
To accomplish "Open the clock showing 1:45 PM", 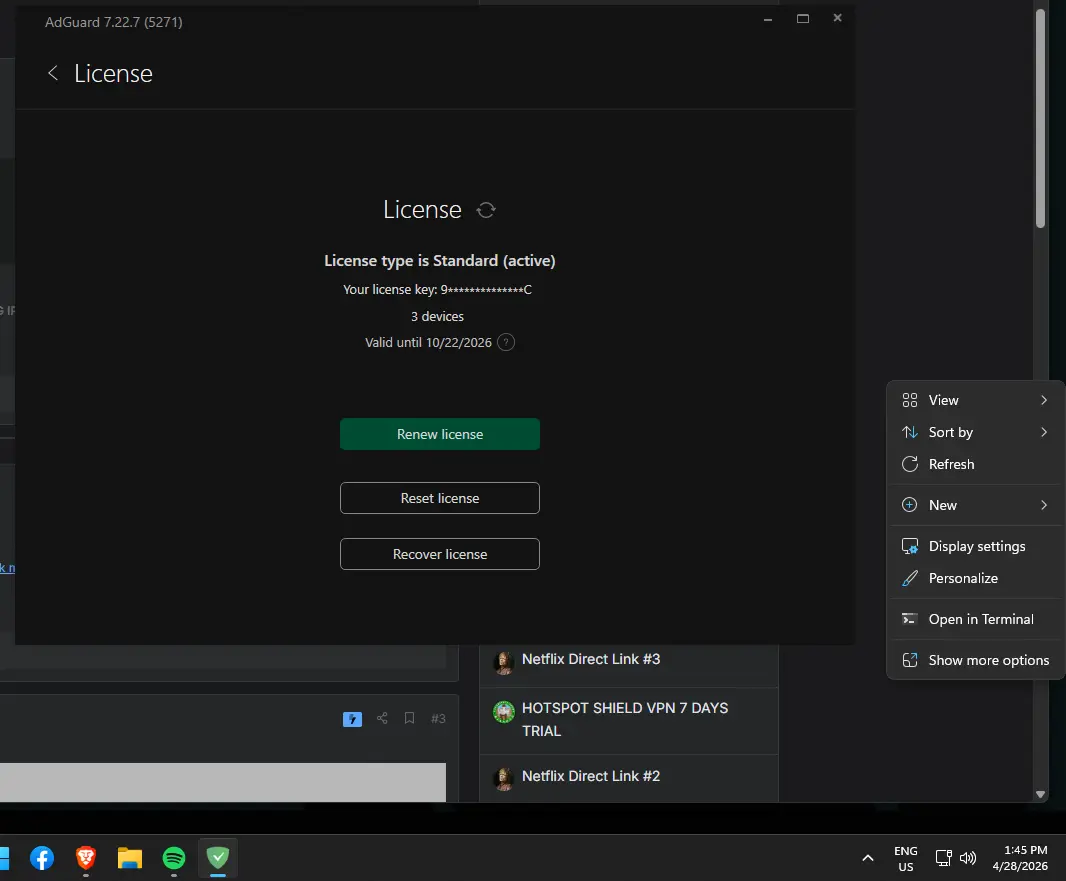I will pyautogui.click(x=1019, y=858).
